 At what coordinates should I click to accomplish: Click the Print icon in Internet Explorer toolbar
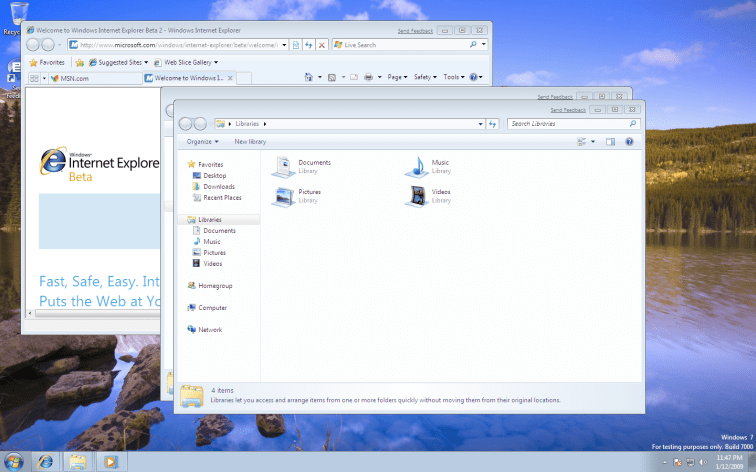click(x=368, y=77)
